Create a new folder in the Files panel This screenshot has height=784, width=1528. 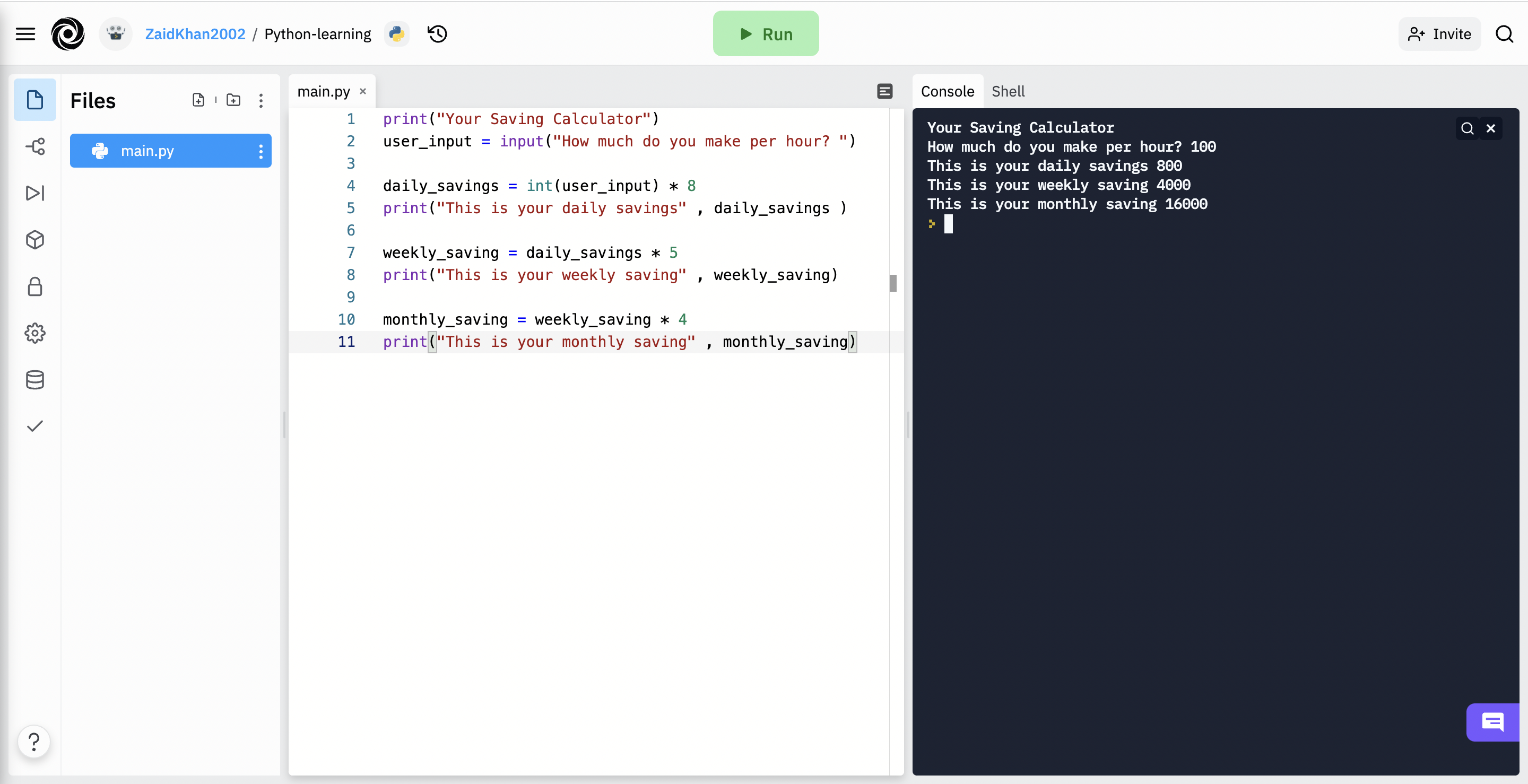(233, 100)
